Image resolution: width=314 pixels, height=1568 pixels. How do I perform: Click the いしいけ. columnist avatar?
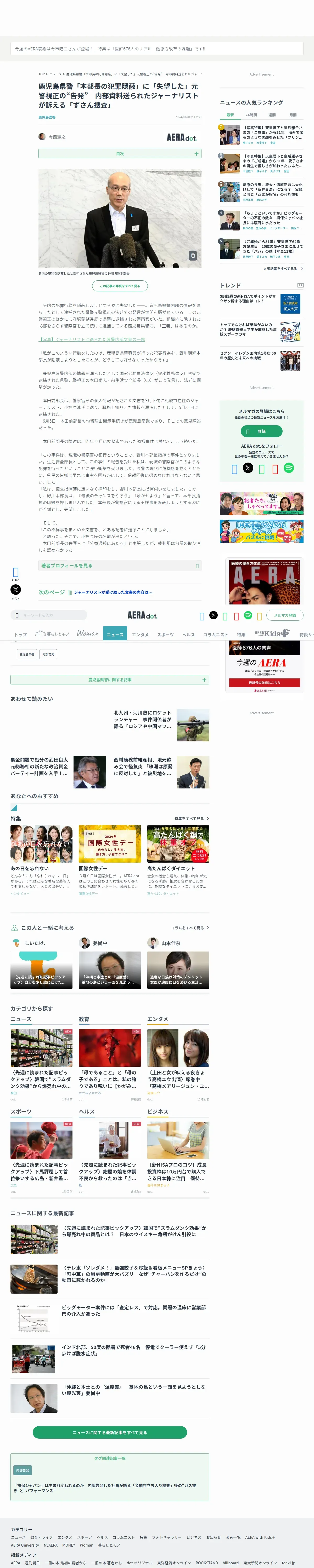[16, 943]
